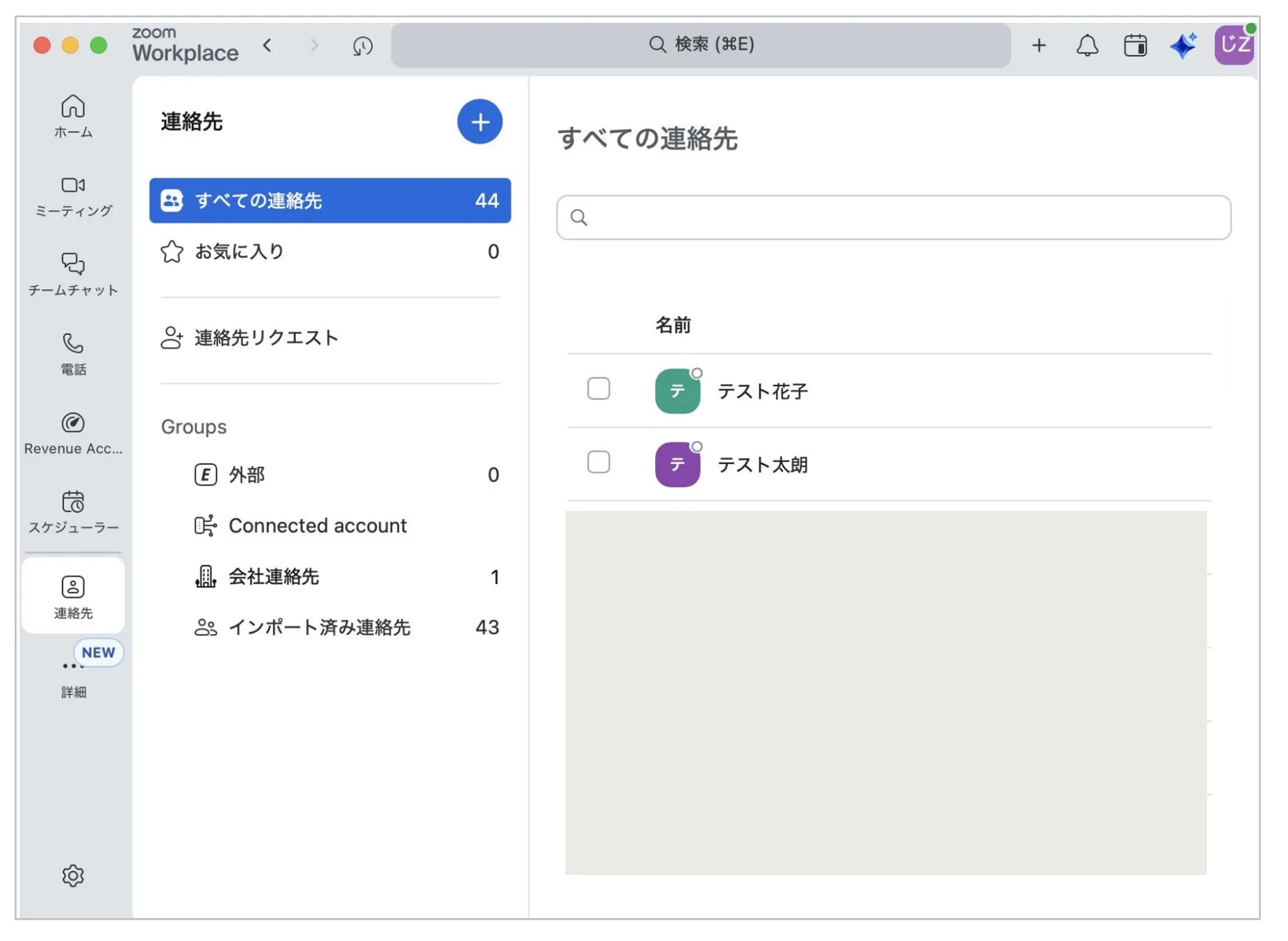The height and width of the screenshot is (941, 1288).
Task: Open the history clock icon
Action: point(362,46)
